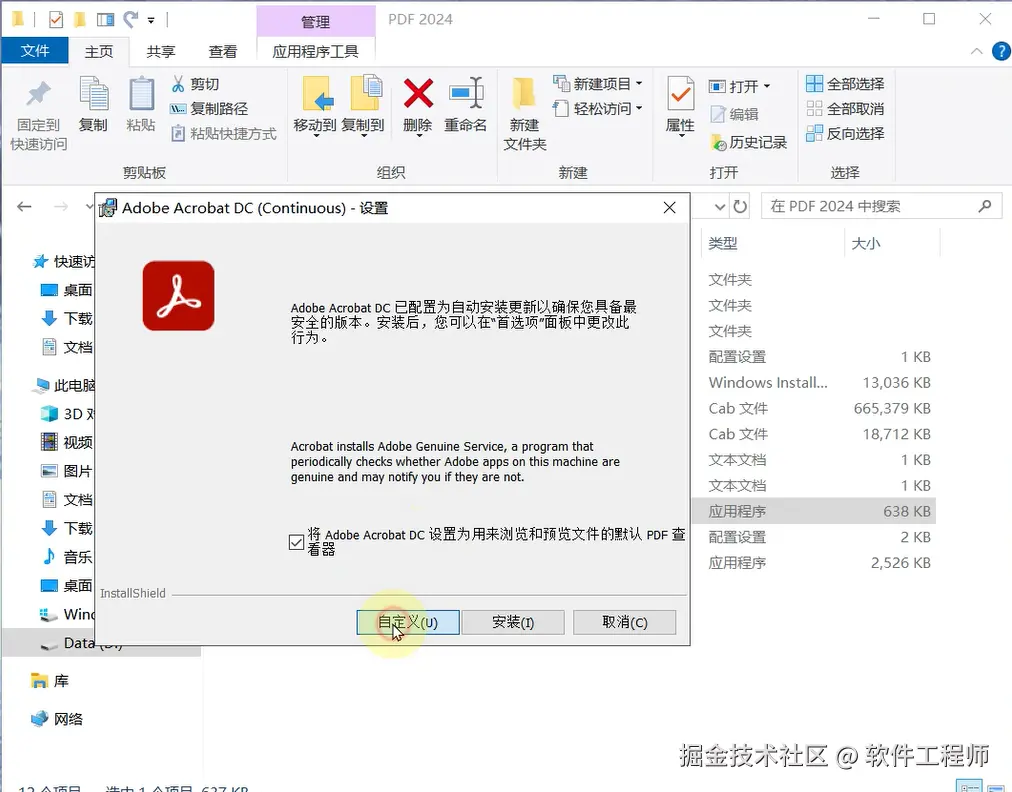The image size is (1012, 792).
Task: Switch to the 共享 (Share) tab
Action: pos(161,52)
